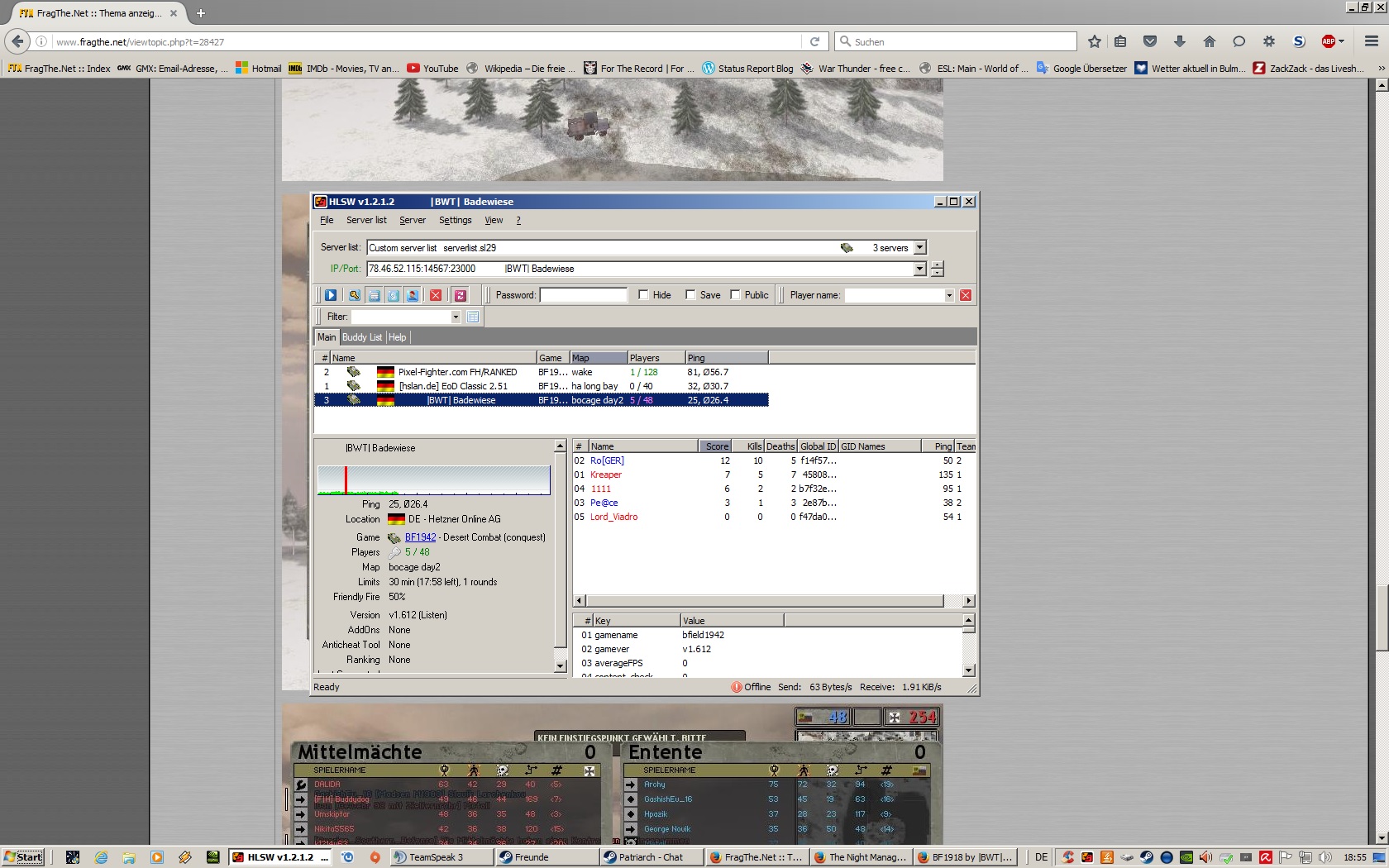Image resolution: width=1389 pixels, height=868 pixels.
Task: Click the blue connect arrow icon in HLSW
Action: coord(331,295)
